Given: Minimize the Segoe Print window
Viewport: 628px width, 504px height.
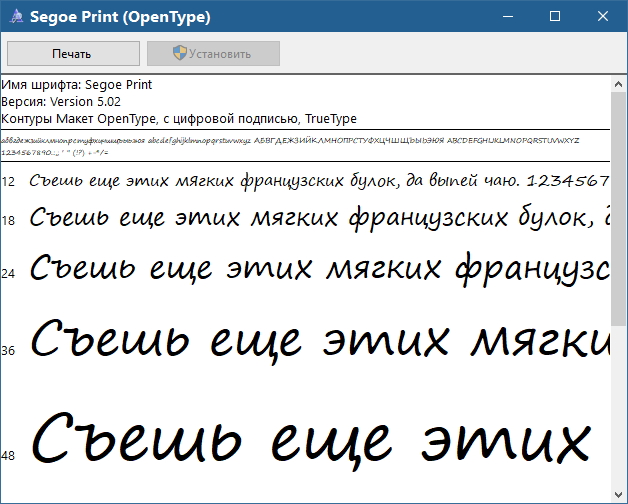Looking at the screenshot, I should (x=508, y=16).
